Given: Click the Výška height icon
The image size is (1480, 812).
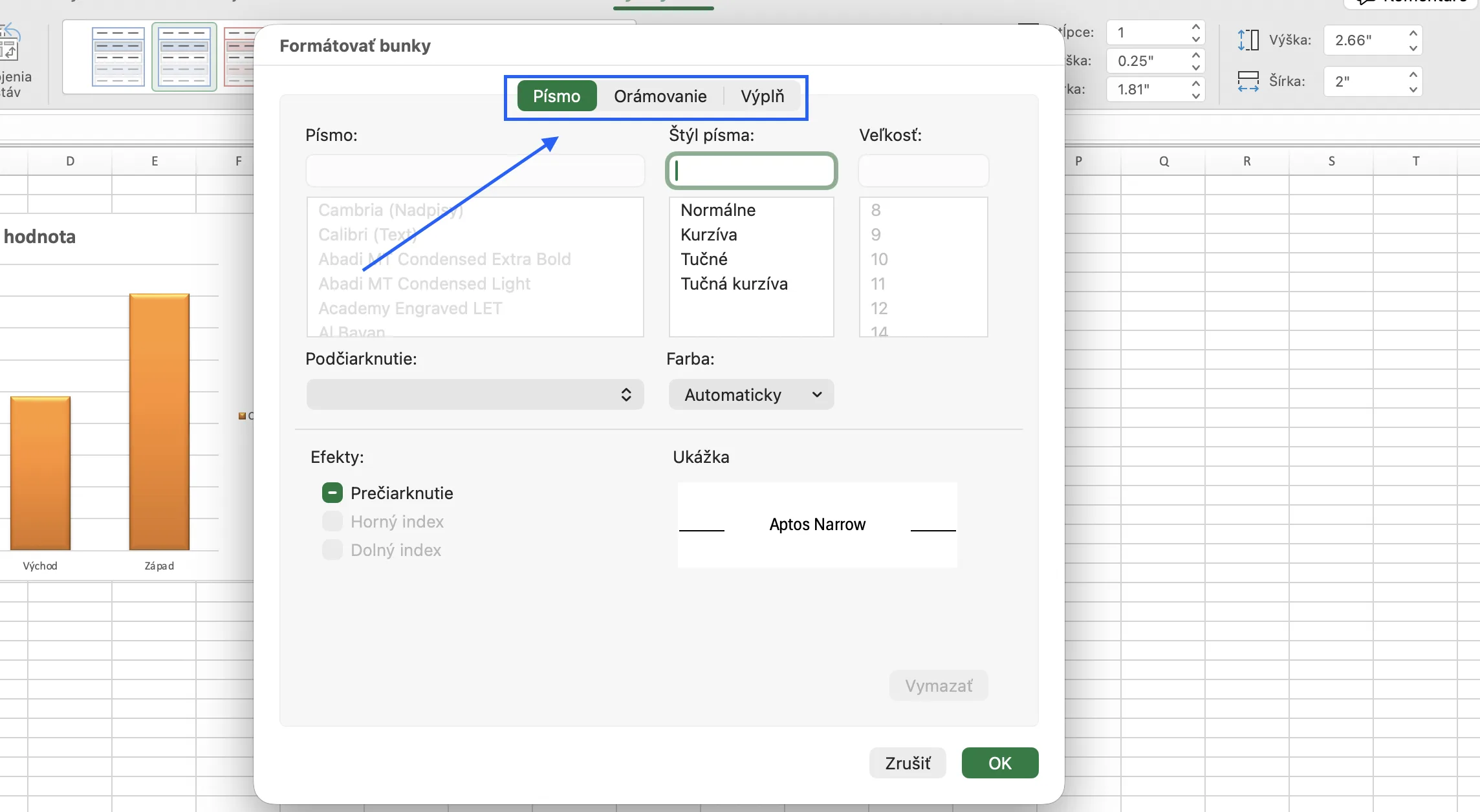Looking at the screenshot, I should point(1248,40).
